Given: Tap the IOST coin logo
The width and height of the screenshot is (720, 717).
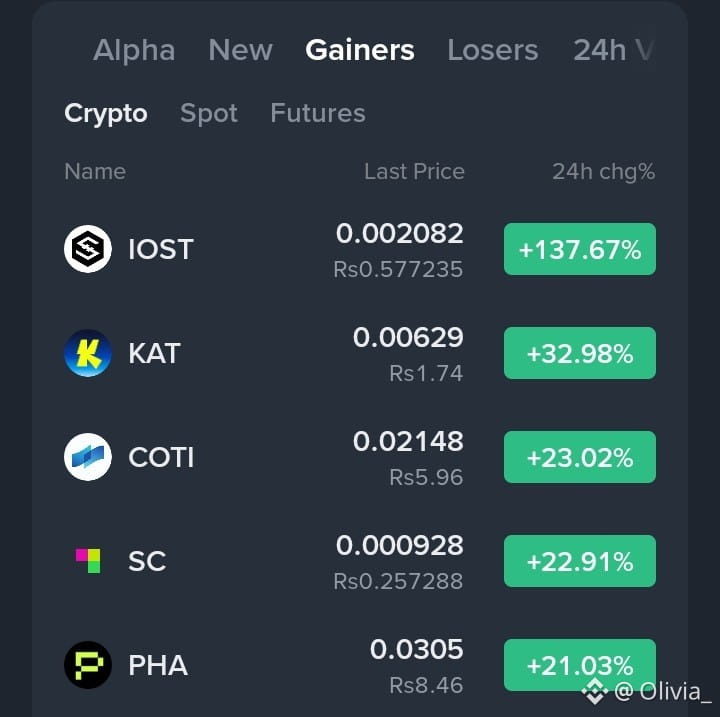Looking at the screenshot, I should coord(88,249).
